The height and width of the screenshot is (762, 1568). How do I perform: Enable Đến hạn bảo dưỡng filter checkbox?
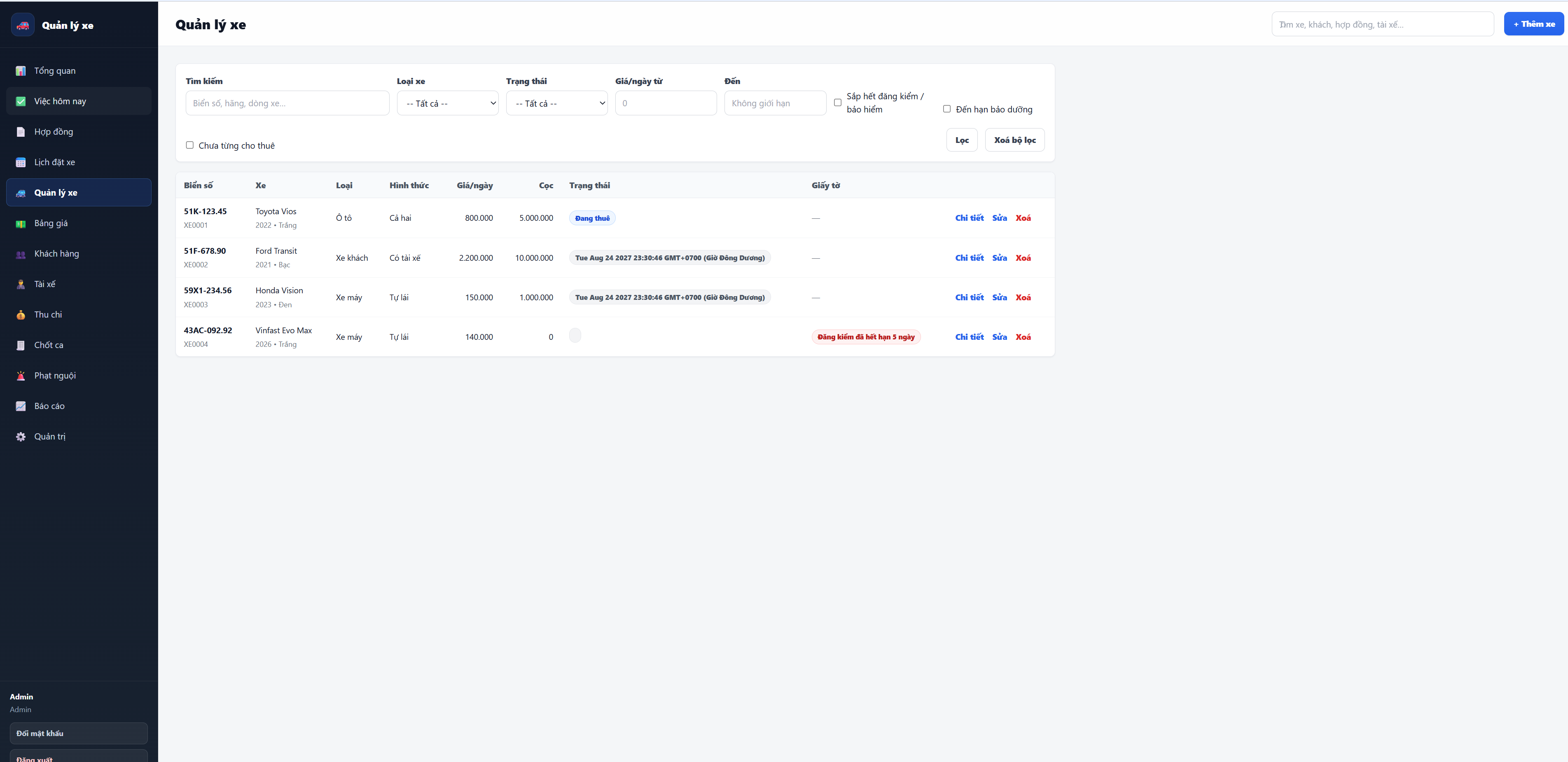point(946,109)
